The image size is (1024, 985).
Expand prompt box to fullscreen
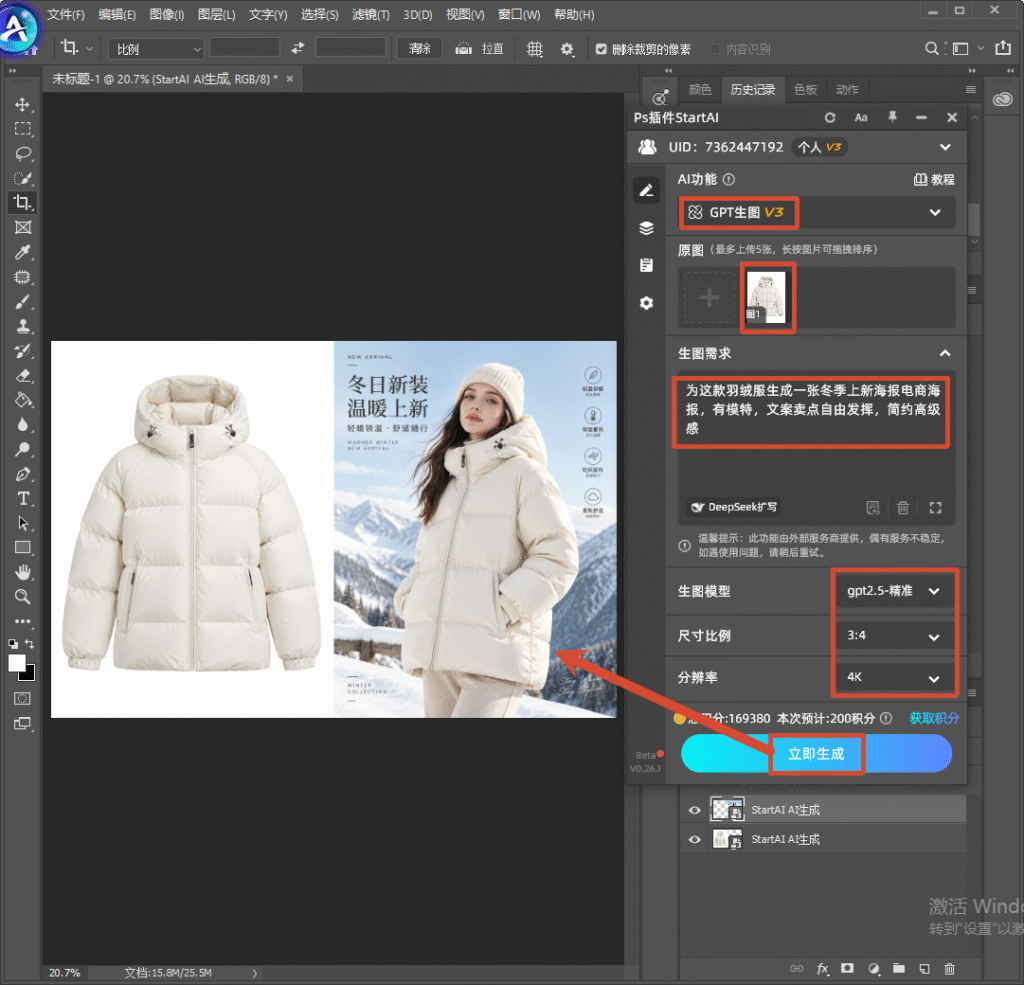[x=935, y=508]
